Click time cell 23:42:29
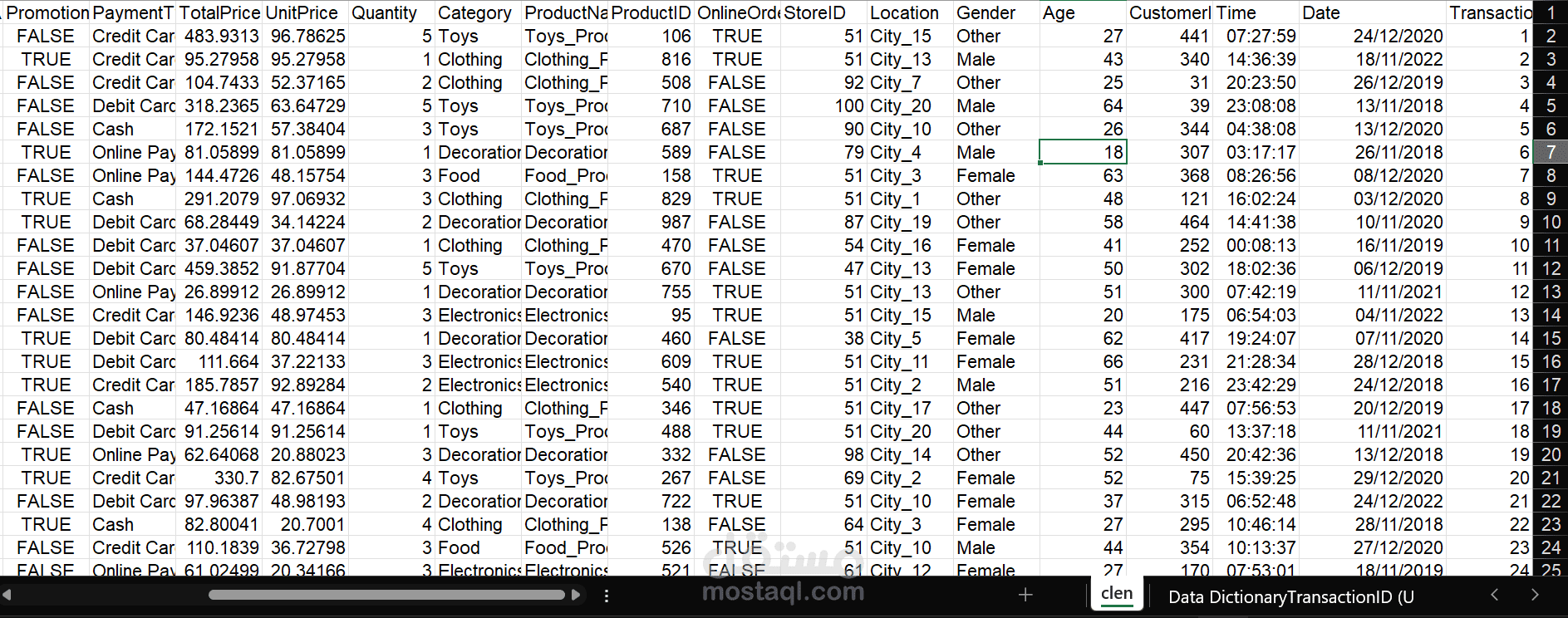This screenshot has height=618, width=1568. (1256, 385)
